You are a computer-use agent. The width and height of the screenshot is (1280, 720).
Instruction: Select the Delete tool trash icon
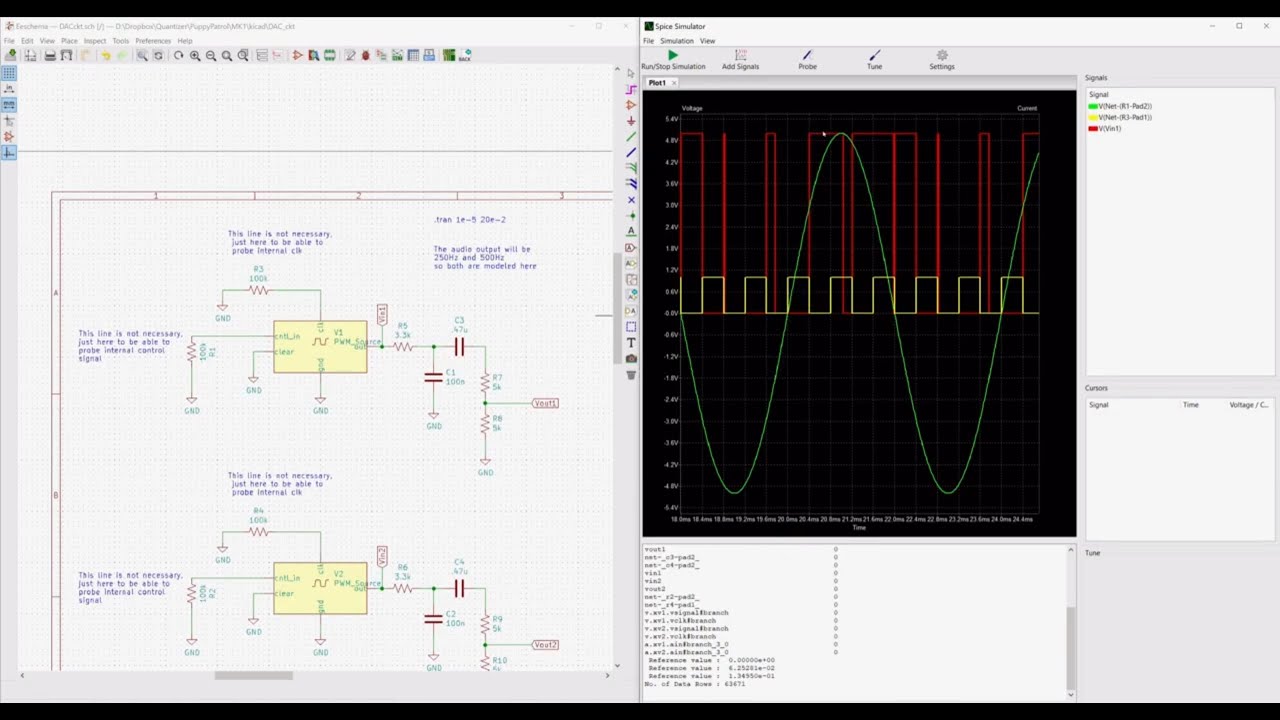[x=630, y=375]
